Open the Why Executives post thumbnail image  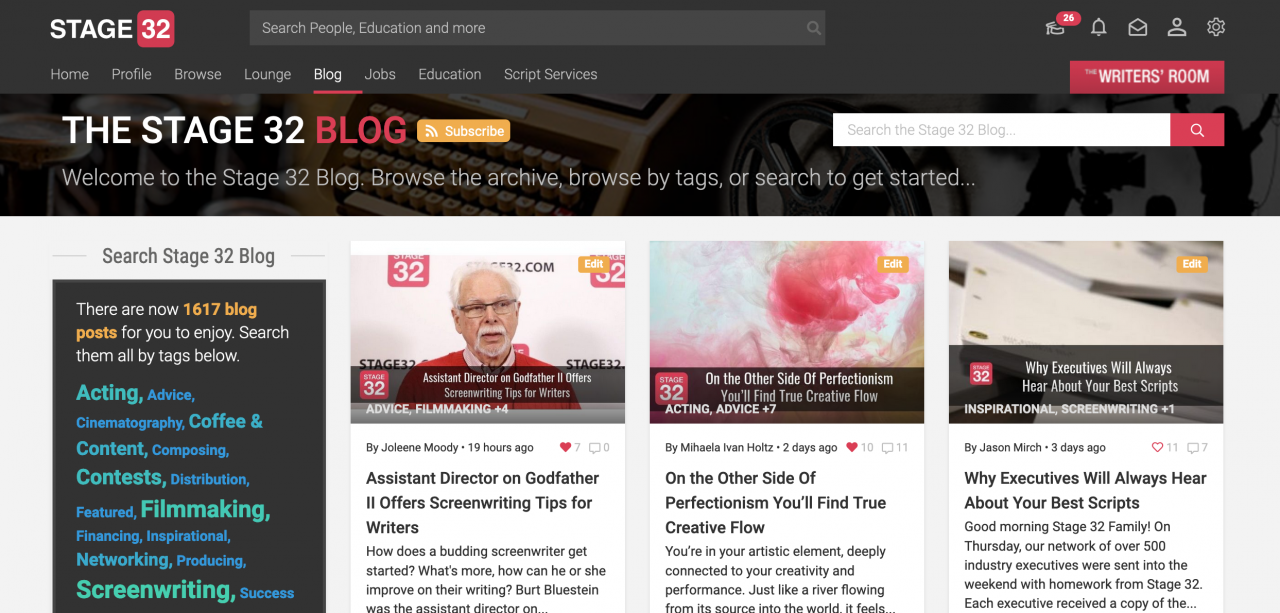(x=1086, y=332)
